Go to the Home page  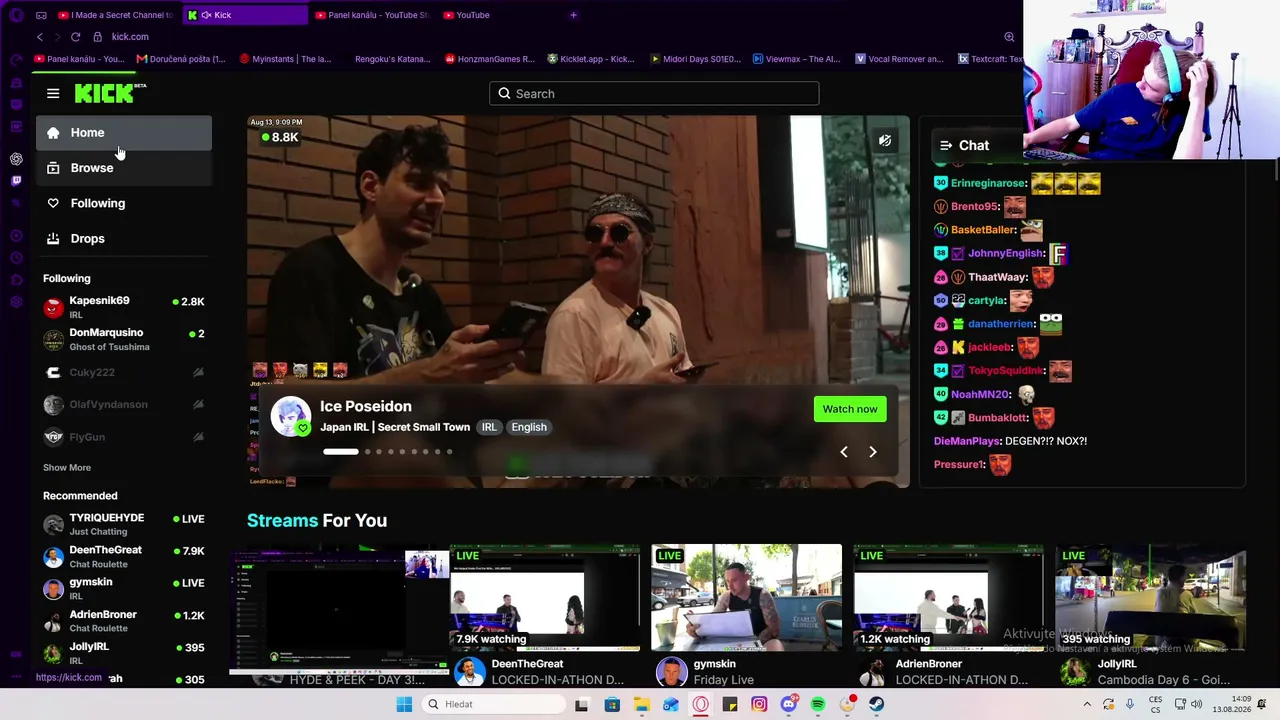tap(124, 133)
